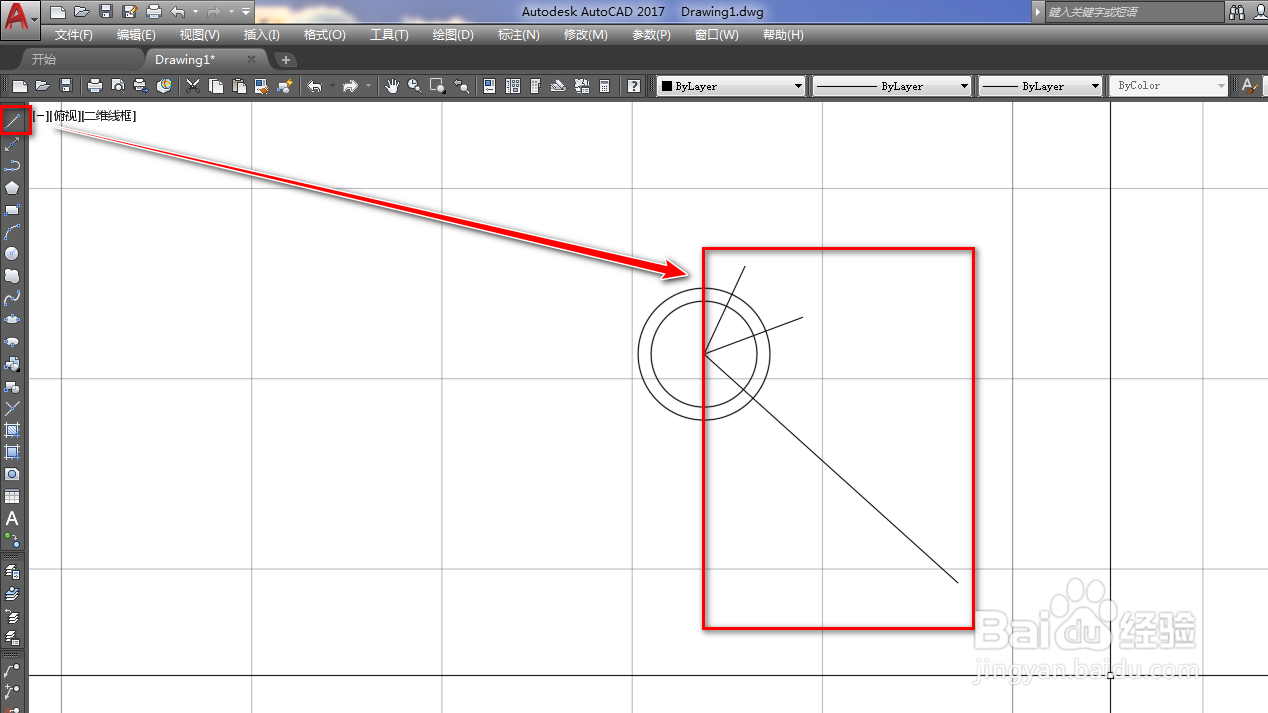Select the Table tool in draw toolbar

coord(13,496)
